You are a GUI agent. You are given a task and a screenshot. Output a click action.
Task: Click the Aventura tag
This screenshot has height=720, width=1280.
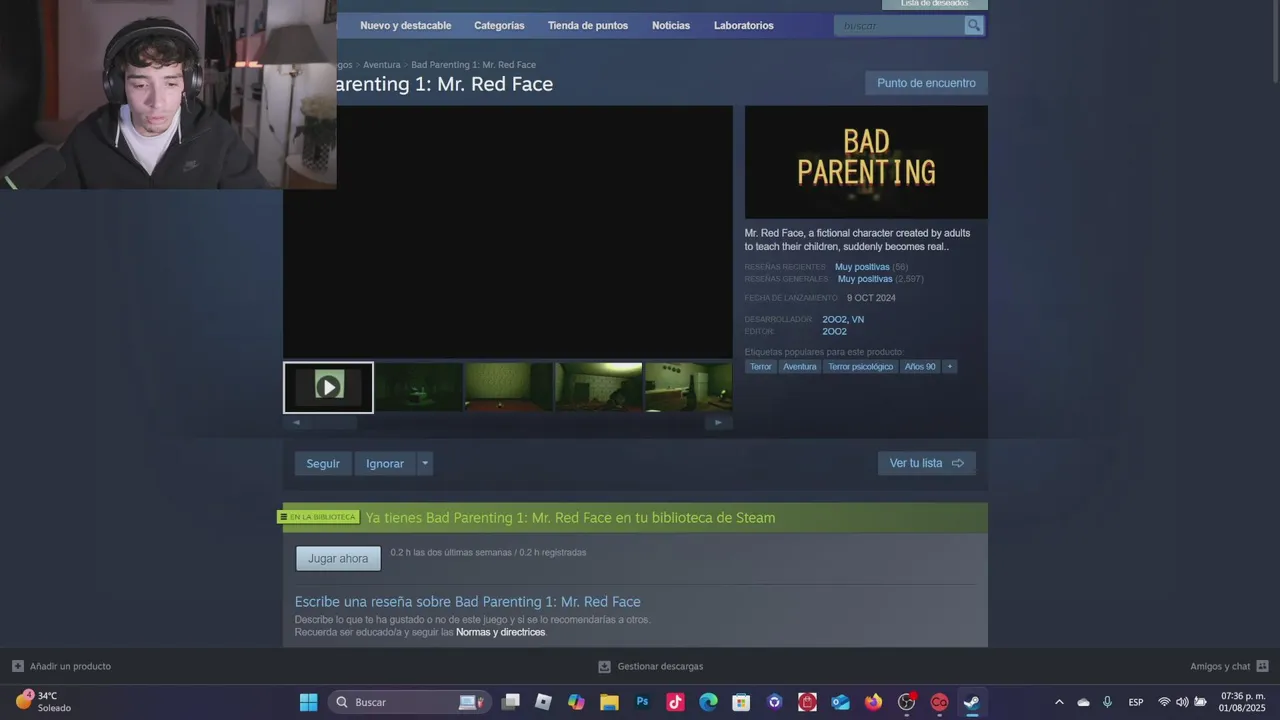point(800,367)
